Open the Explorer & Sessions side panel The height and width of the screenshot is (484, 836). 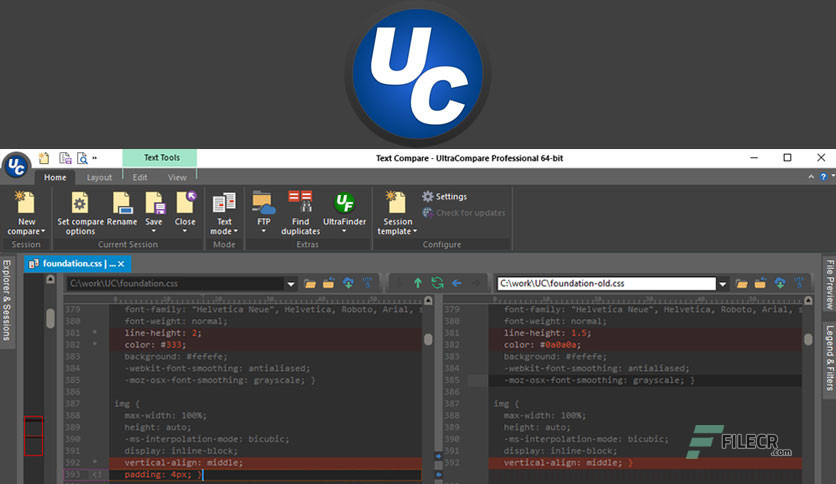[x=6, y=300]
